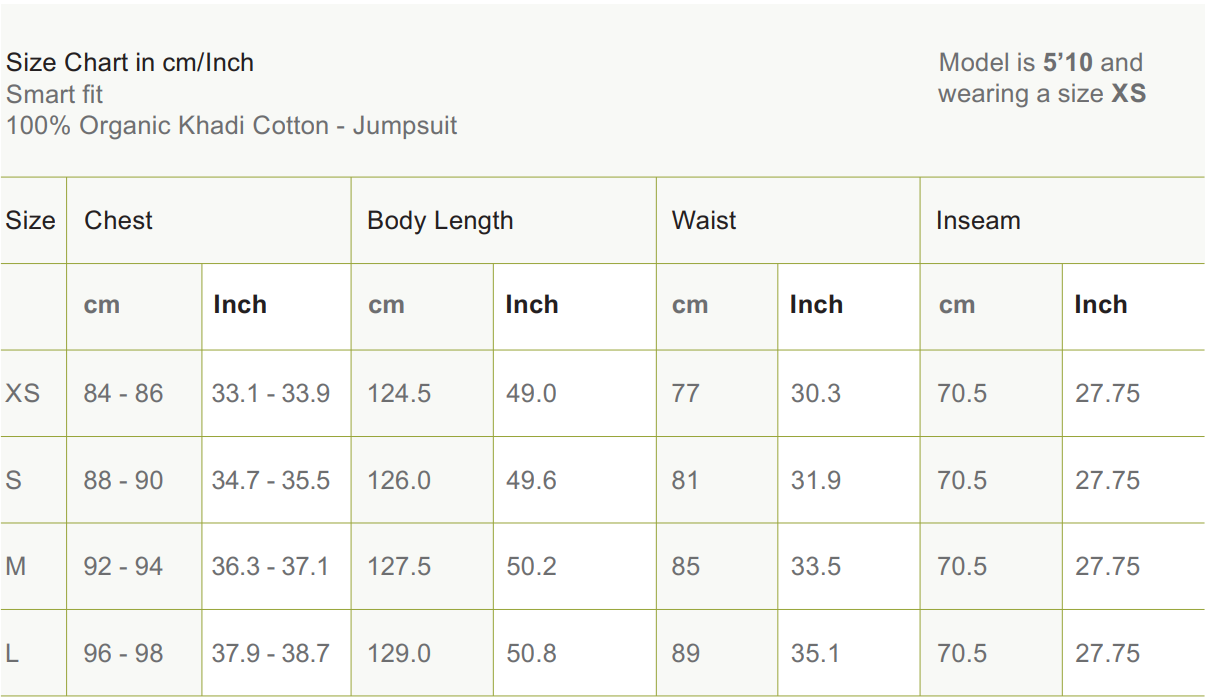Click the body length value 127.5
The image size is (1205, 698).
399,567
